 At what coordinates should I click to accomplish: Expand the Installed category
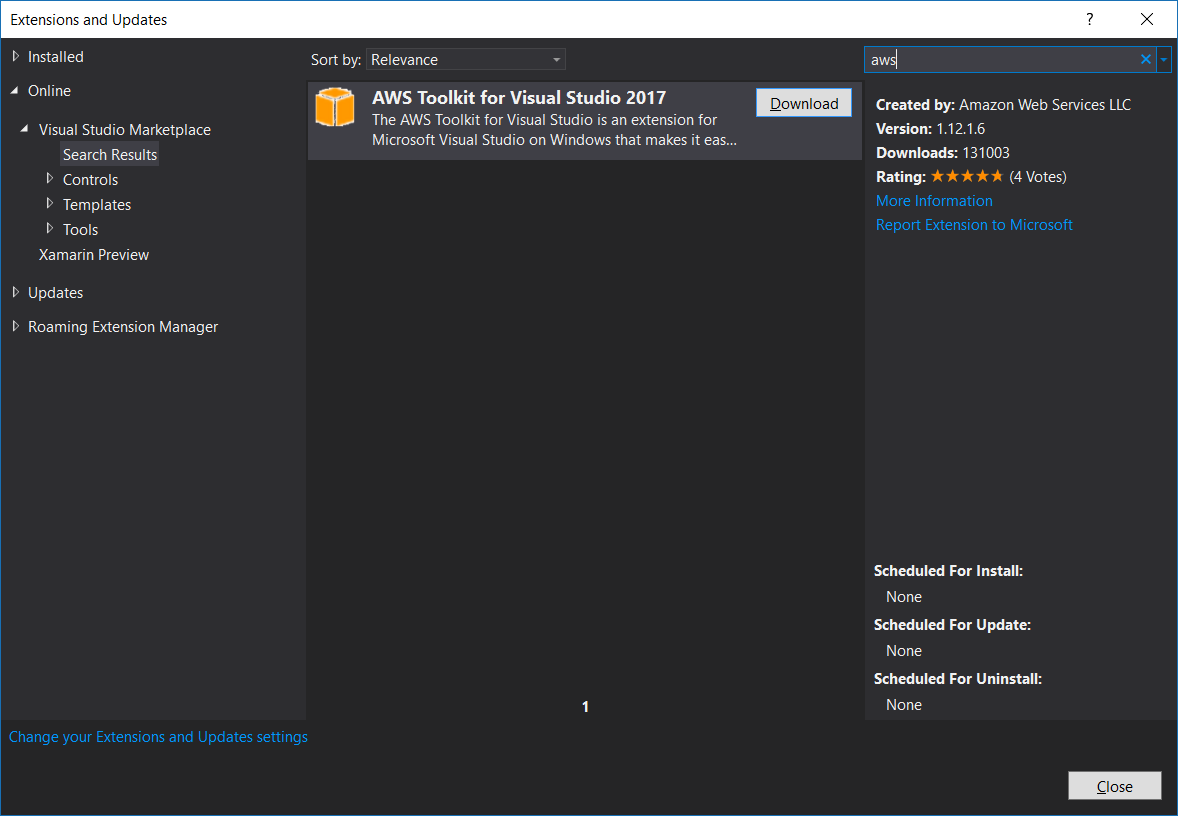click(x=16, y=57)
